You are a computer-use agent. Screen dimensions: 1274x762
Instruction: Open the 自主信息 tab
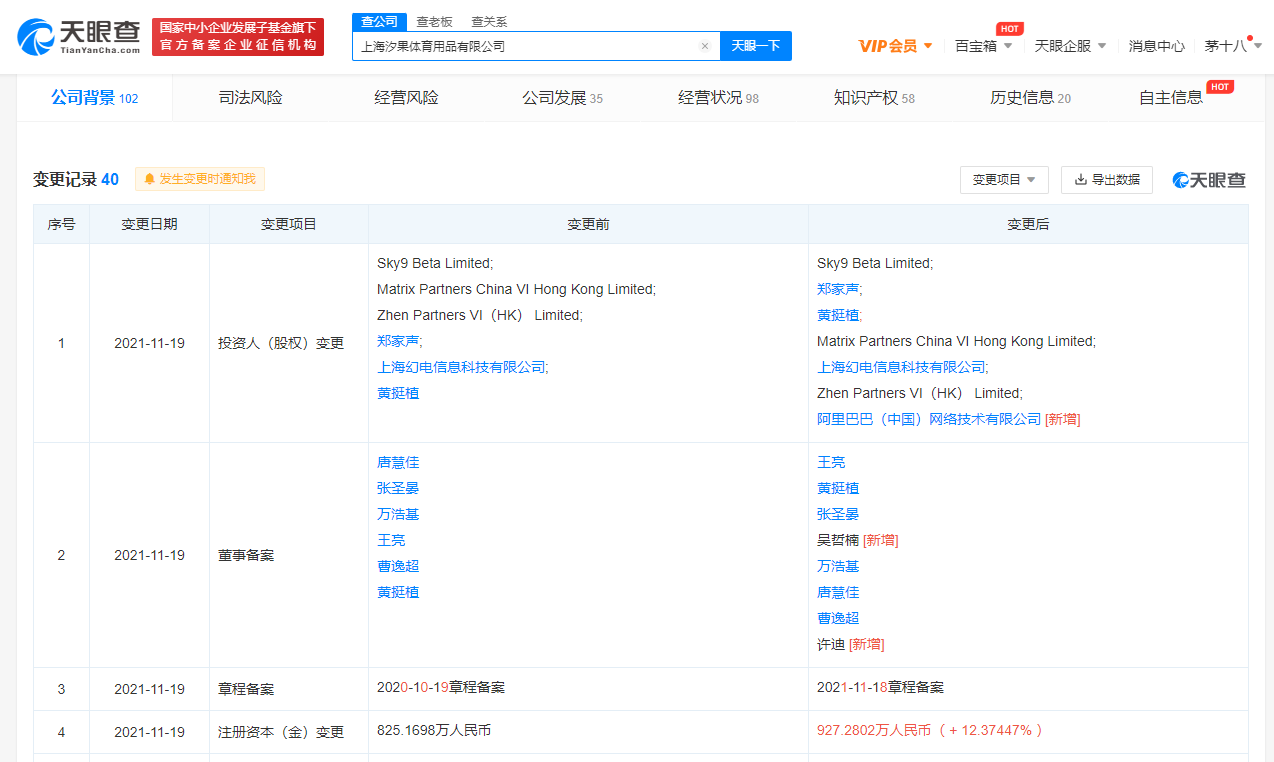click(1171, 98)
